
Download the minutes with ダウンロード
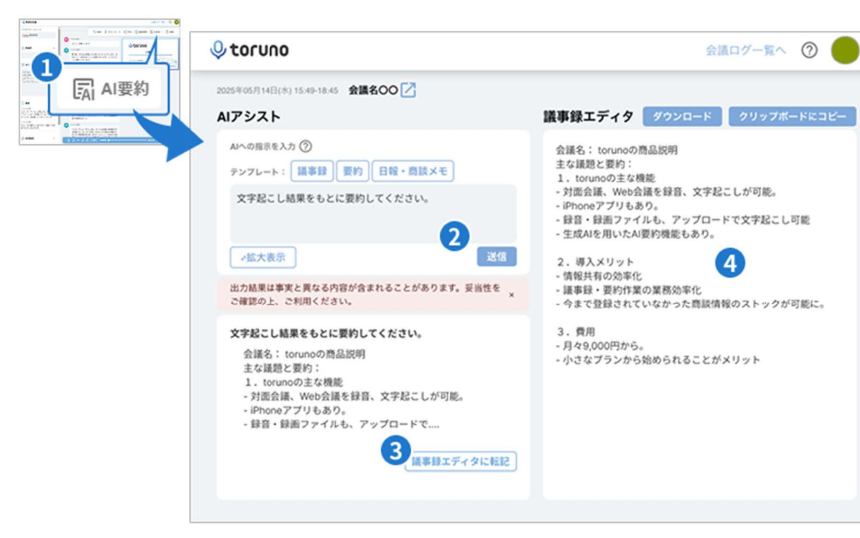[682, 116]
